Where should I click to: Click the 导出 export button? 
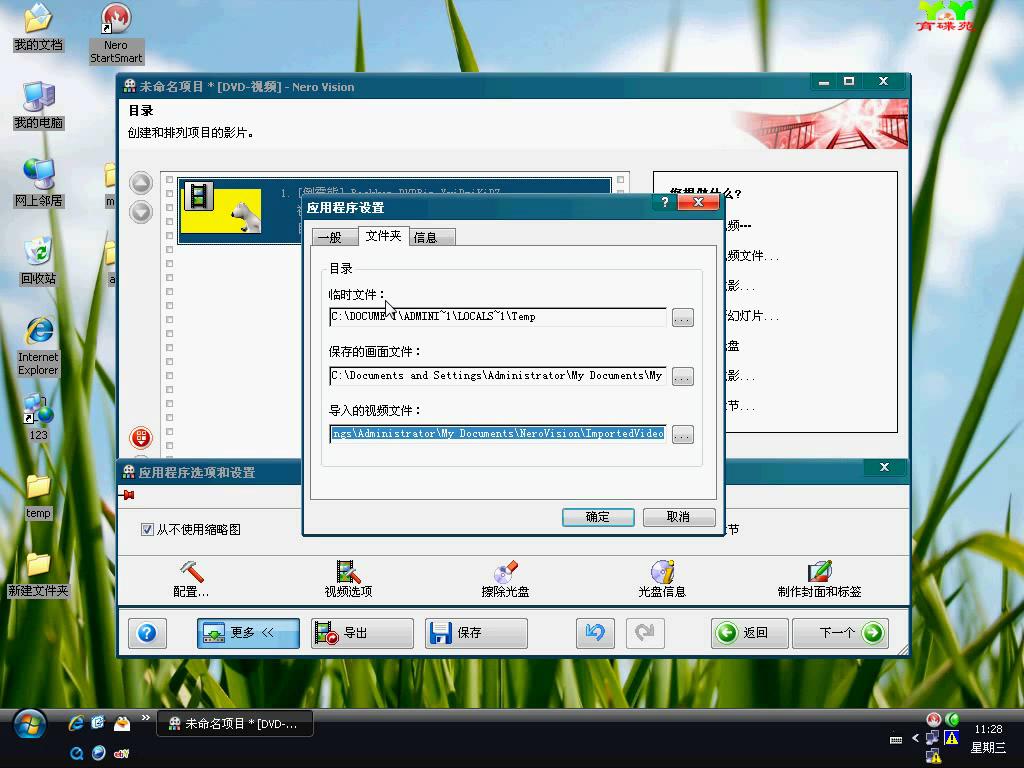362,633
